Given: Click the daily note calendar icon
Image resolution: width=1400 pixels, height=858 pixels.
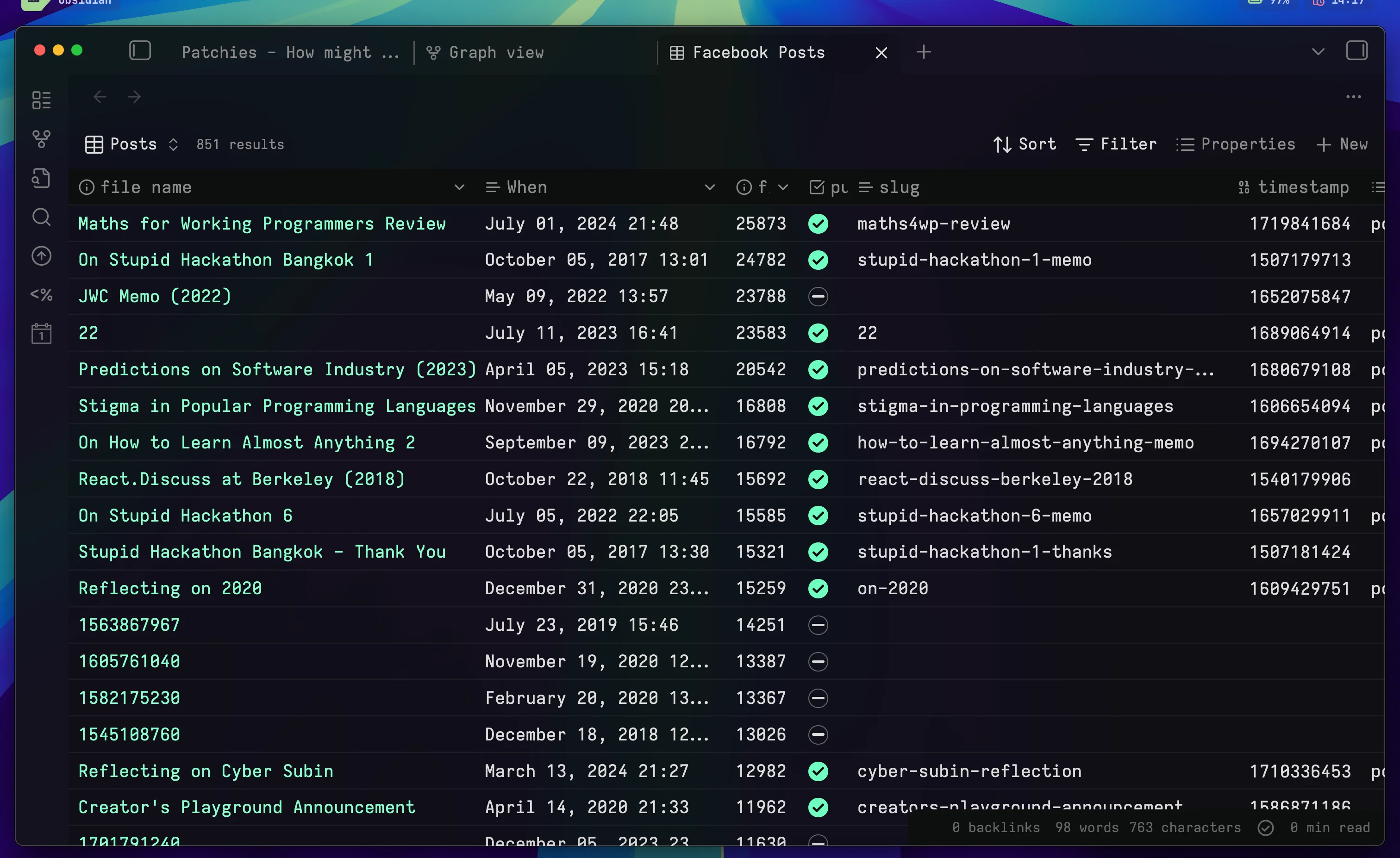Looking at the screenshot, I should tap(41, 333).
